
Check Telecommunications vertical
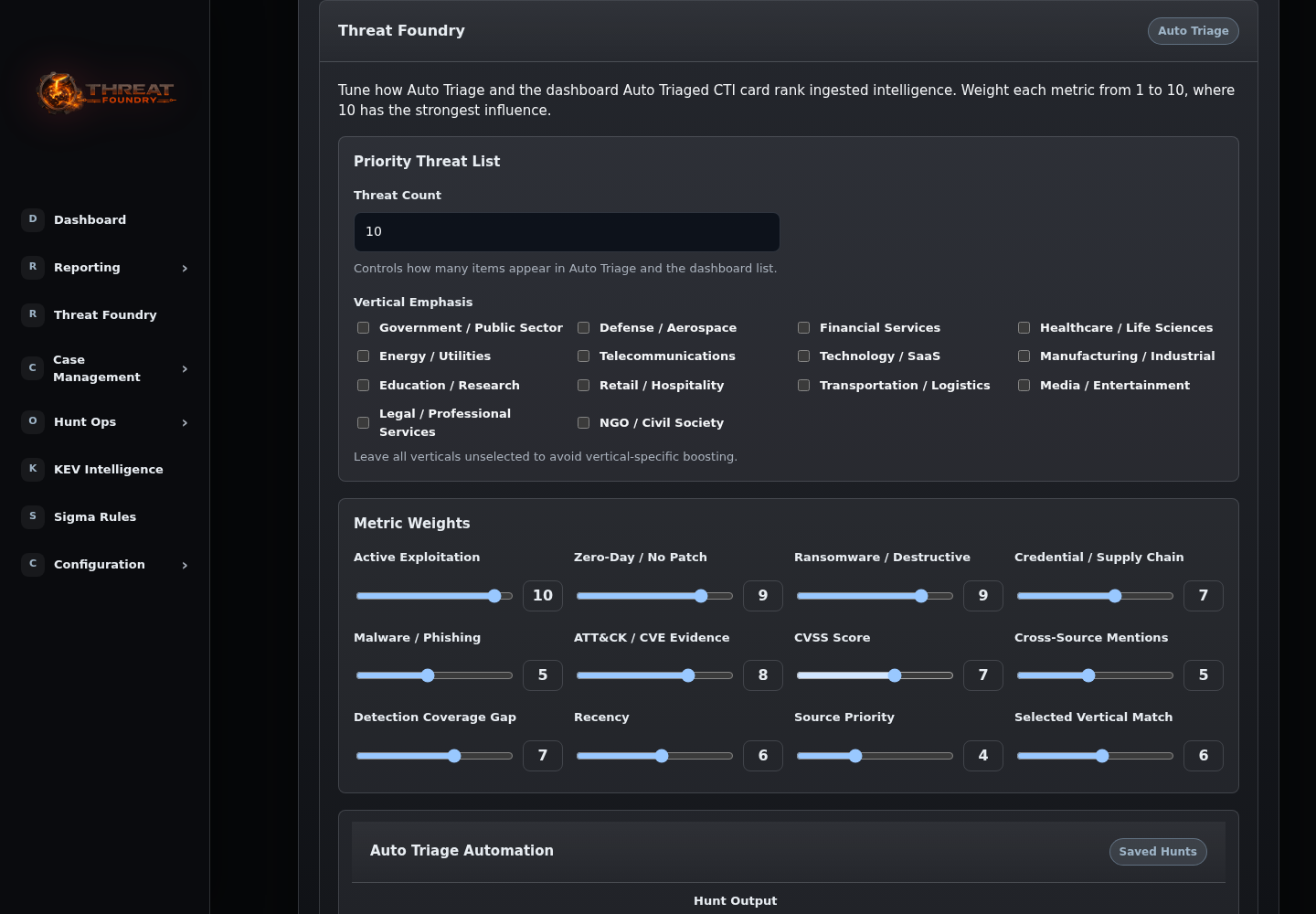[x=583, y=356]
